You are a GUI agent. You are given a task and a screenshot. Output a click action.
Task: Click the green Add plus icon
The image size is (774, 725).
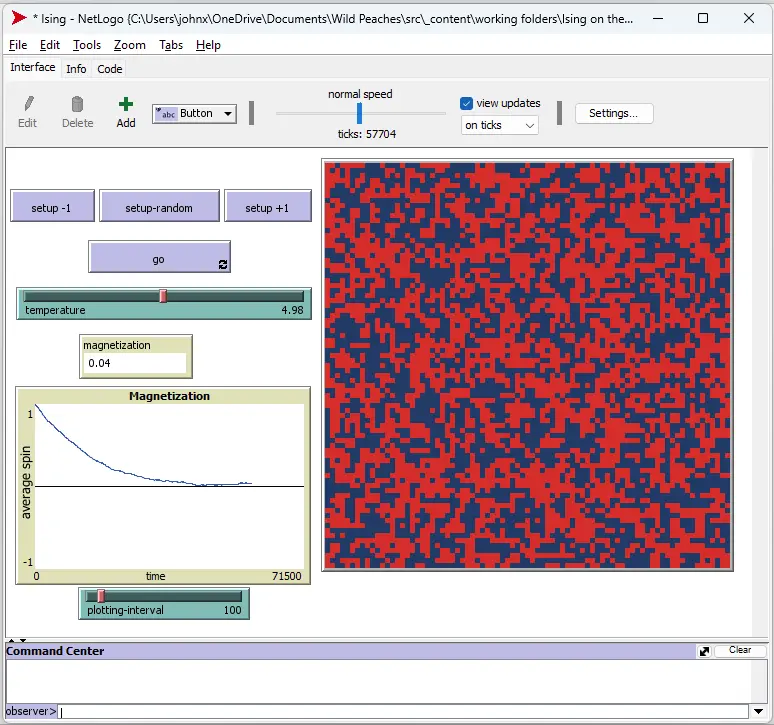pyautogui.click(x=126, y=104)
